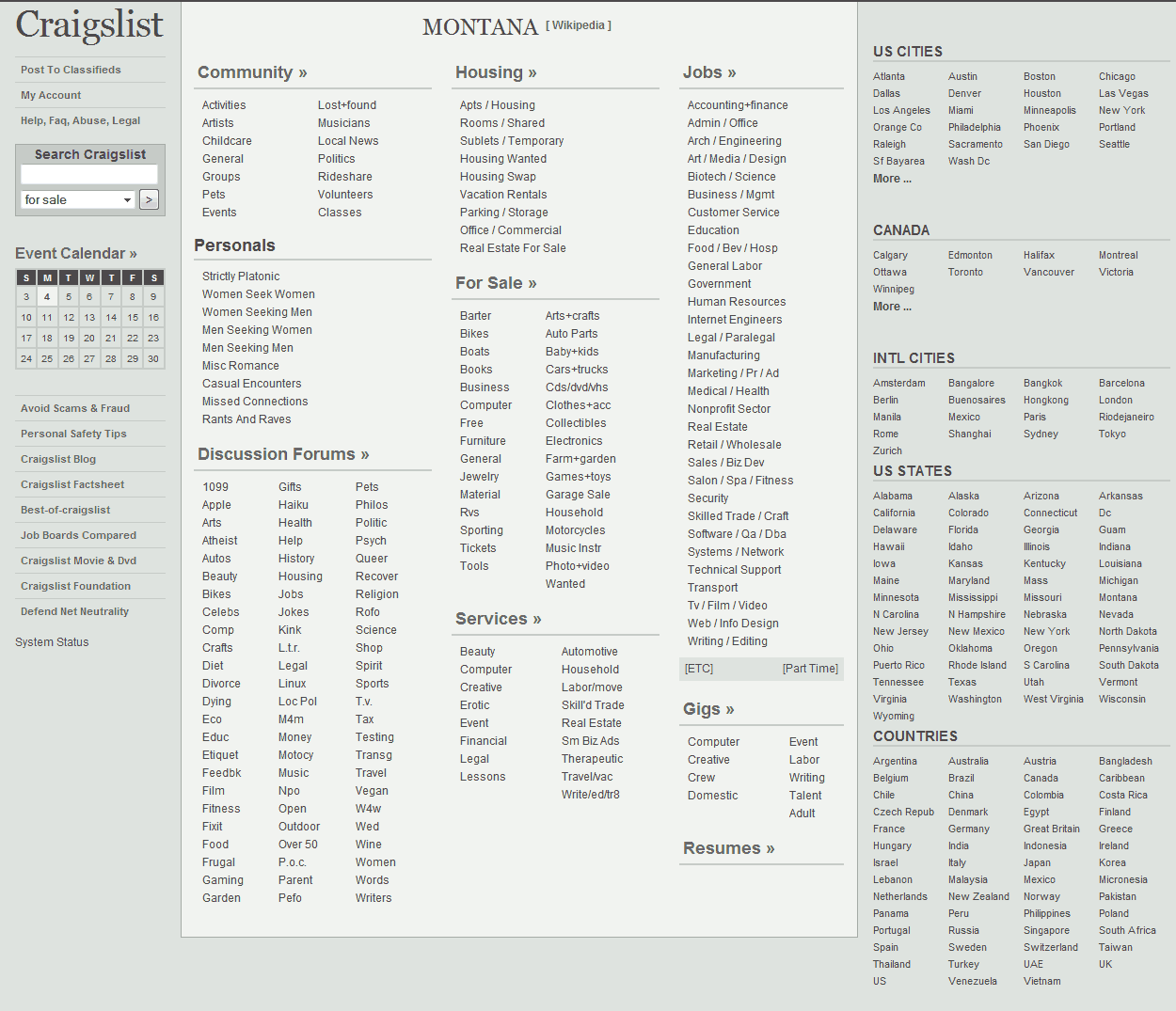This screenshot has width=1176, height=1011.
Task: Open the Craigslist logo link
Action: pyautogui.click(x=89, y=25)
